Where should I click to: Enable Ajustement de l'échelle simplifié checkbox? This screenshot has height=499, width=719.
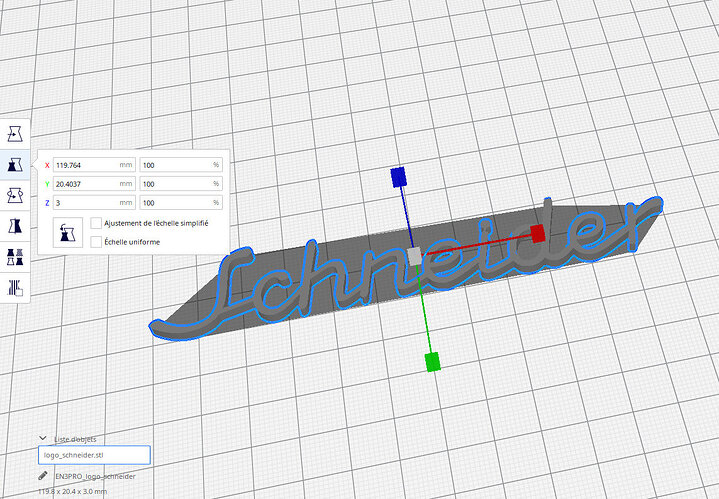tap(96, 223)
